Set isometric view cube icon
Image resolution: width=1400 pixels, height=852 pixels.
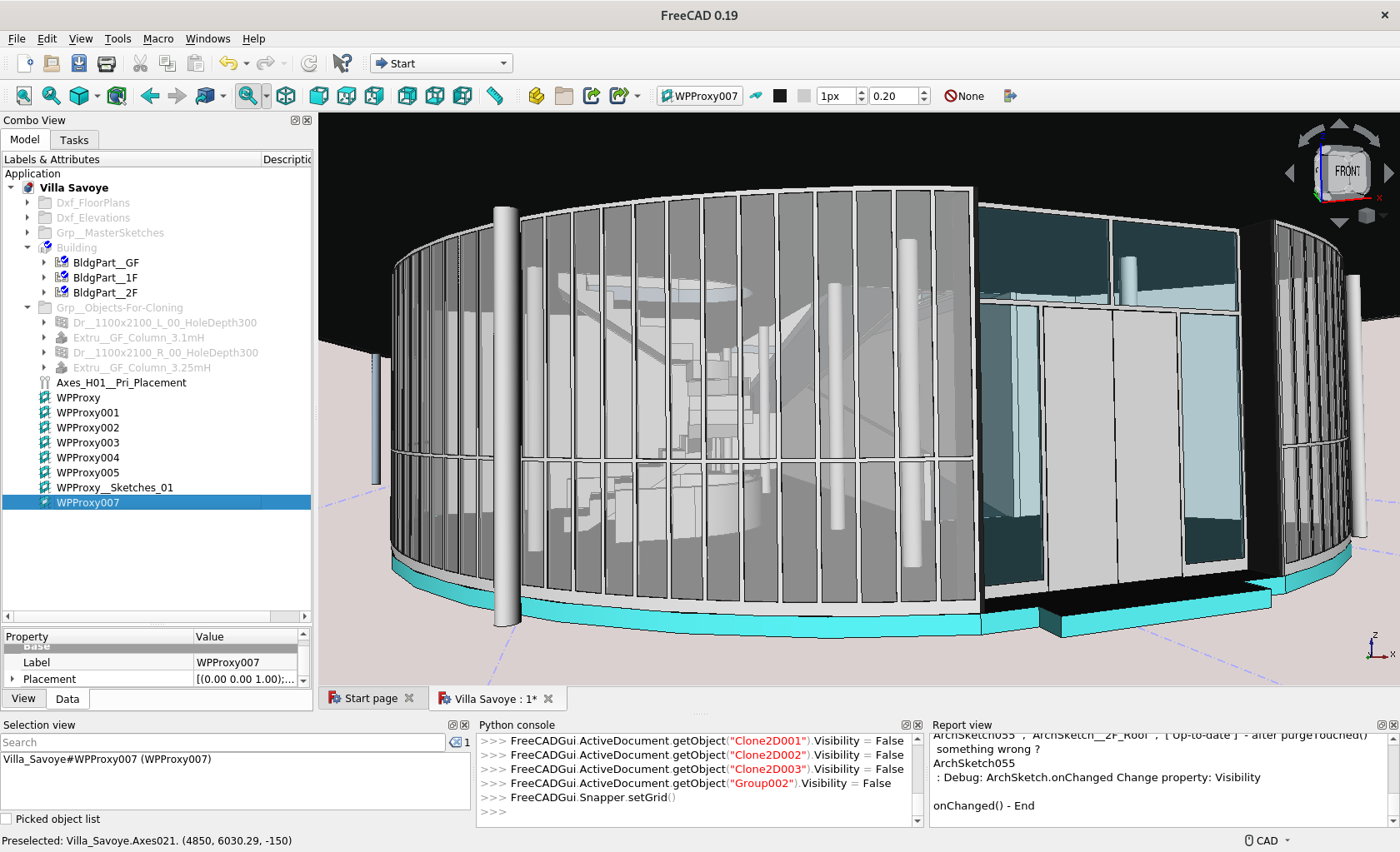(x=286, y=96)
